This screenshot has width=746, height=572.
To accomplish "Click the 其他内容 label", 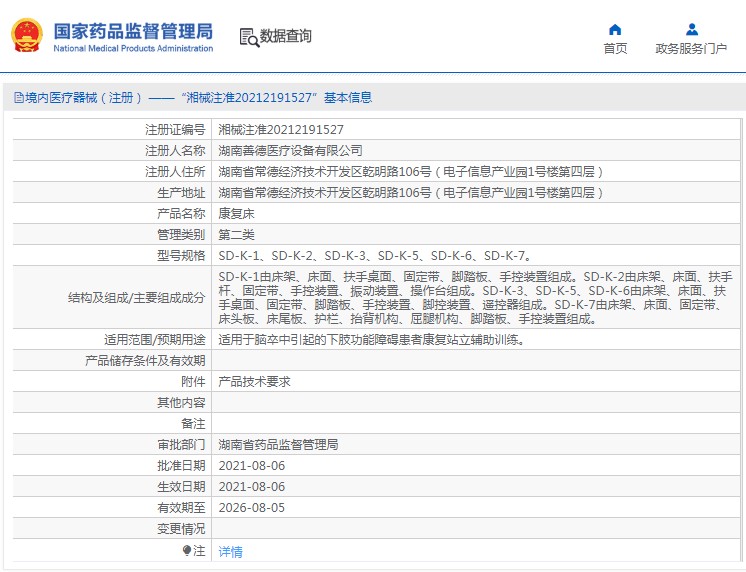I will pyautogui.click(x=181, y=403).
